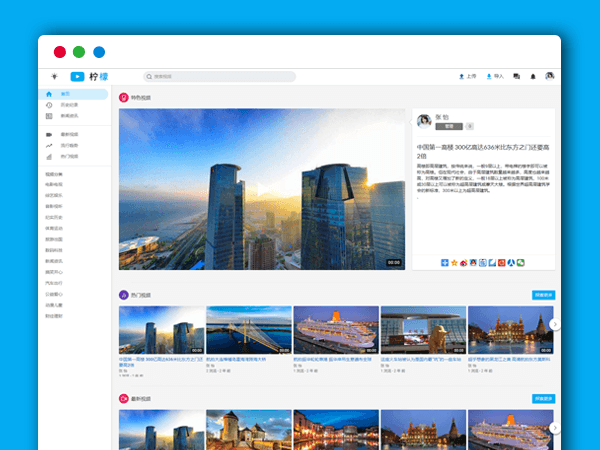Open the 上传 upload button
This screenshot has width=600, height=450.
pos(466,76)
